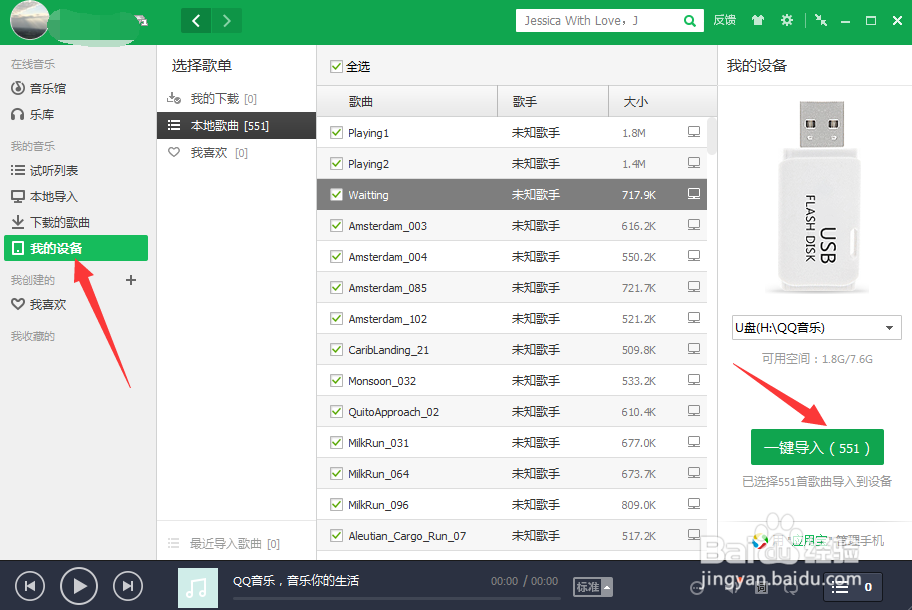This screenshot has height=610, width=912.
Task: Click the 一键导入（551） import button
Action: pyautogui.click(x=817, y=448)
